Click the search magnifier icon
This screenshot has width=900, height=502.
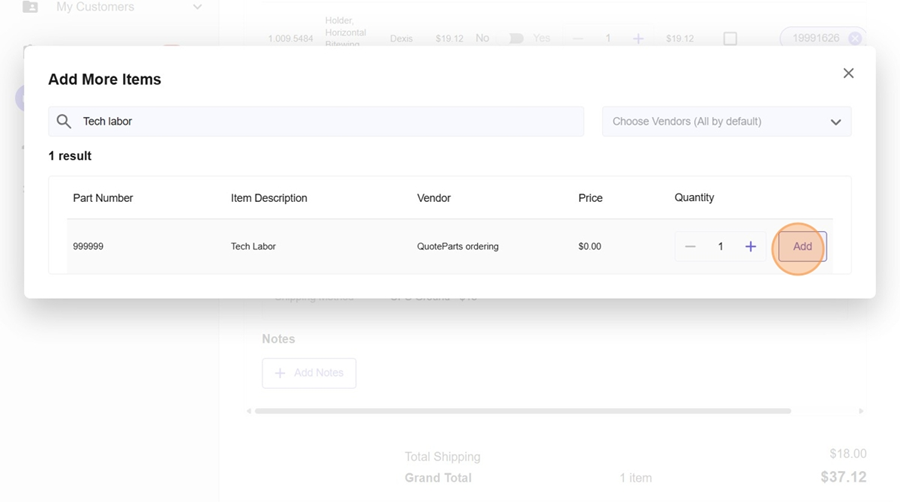(64, 121)
